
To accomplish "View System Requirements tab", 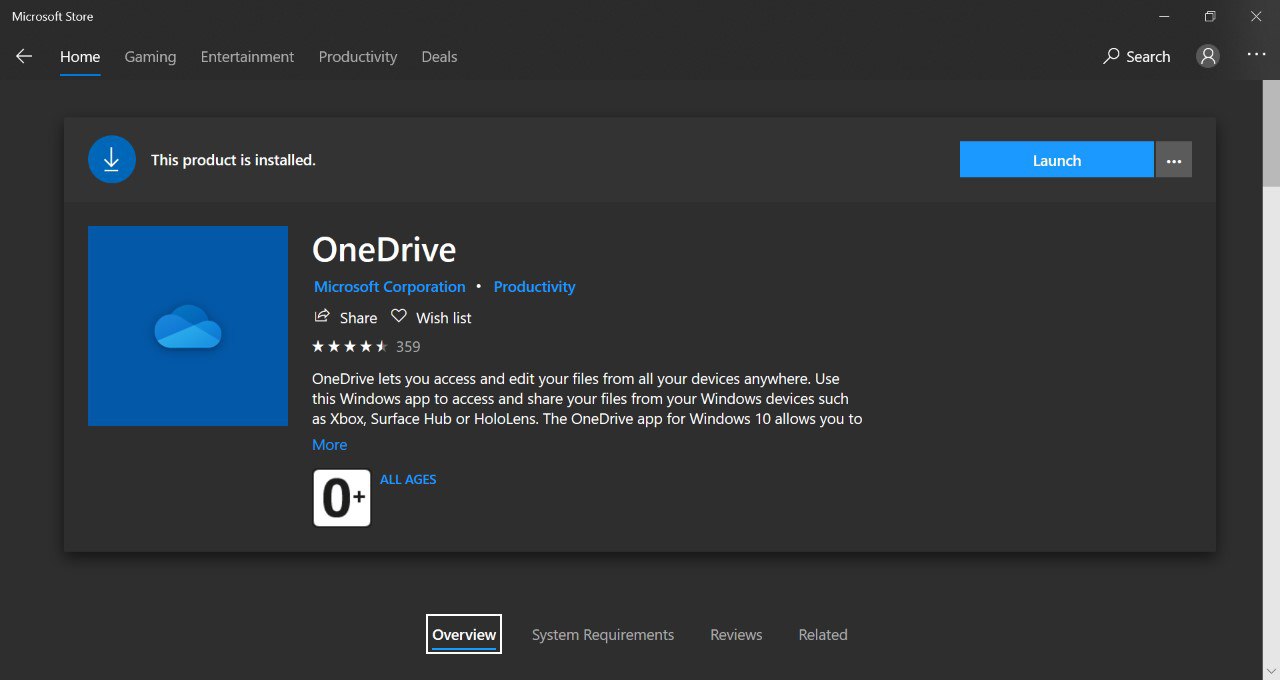I will (603, 634).
